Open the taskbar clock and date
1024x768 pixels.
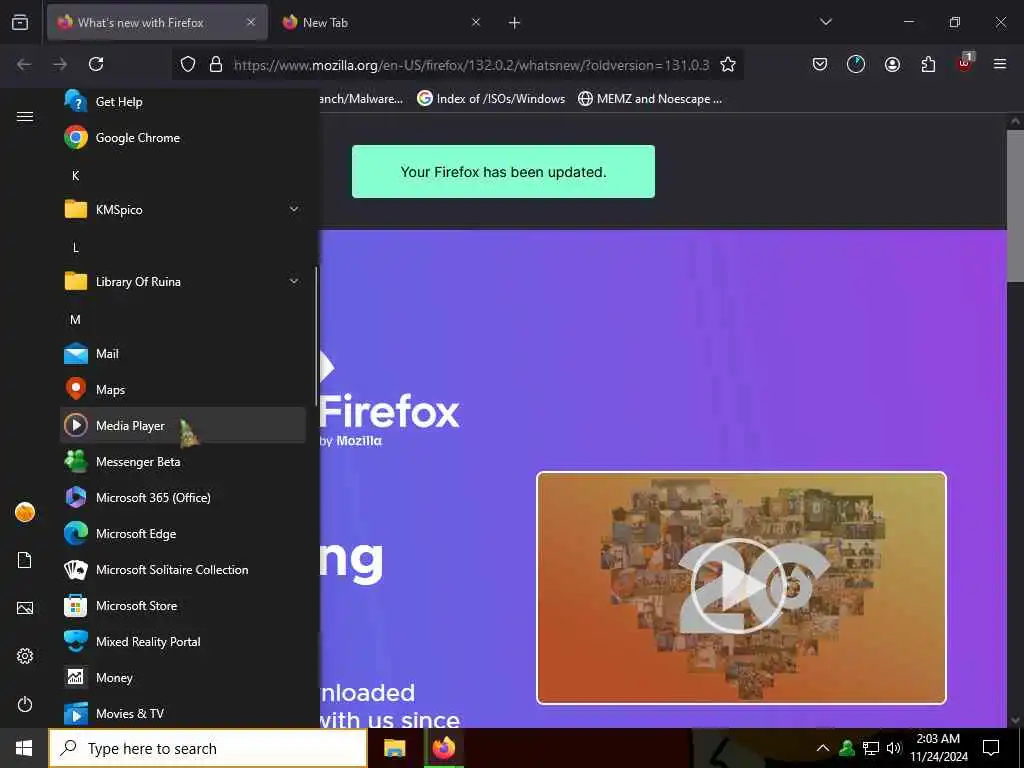pos(938,748)
